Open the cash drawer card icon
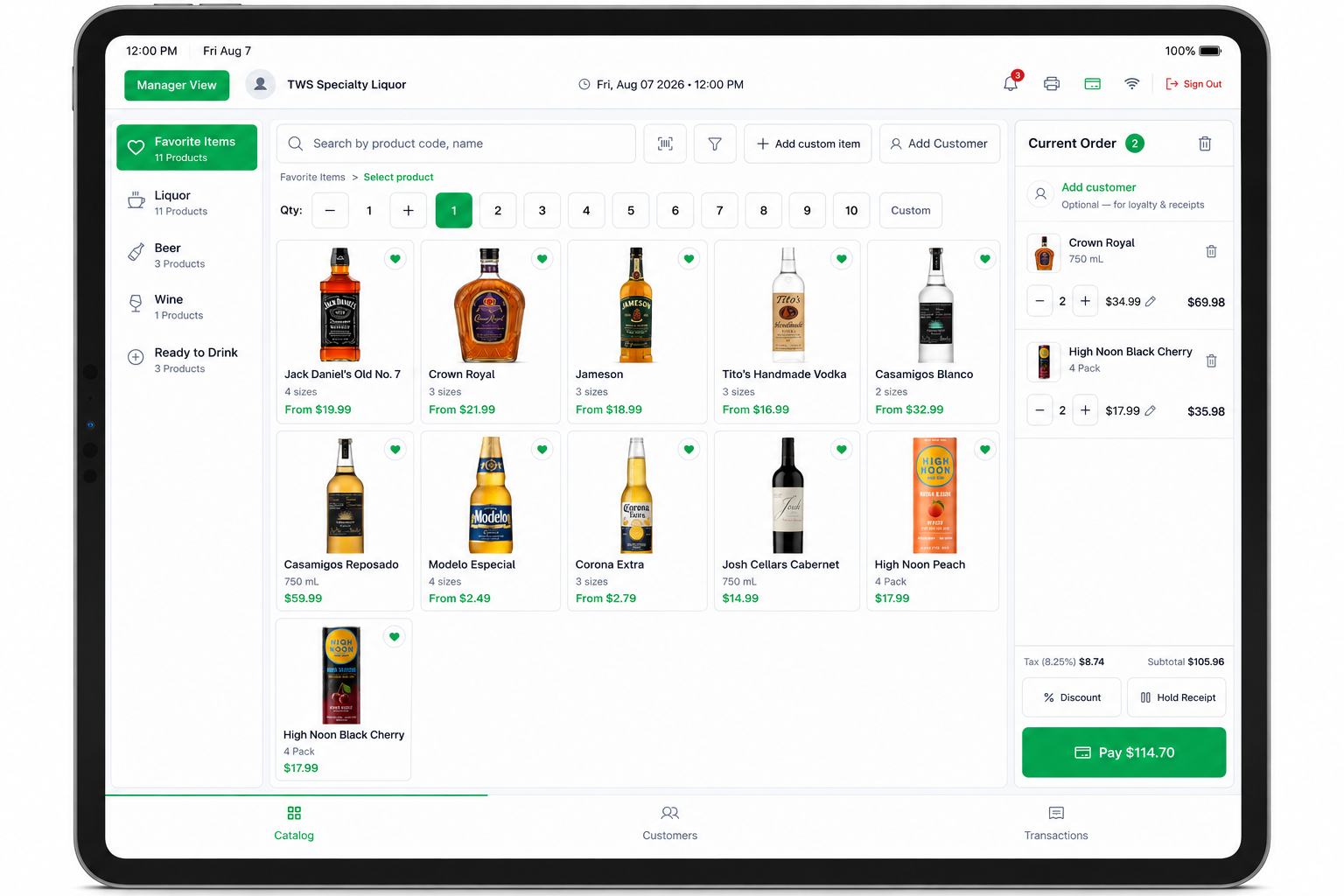This screenshot has height=896, width=1344. (x=1092, y=84)
